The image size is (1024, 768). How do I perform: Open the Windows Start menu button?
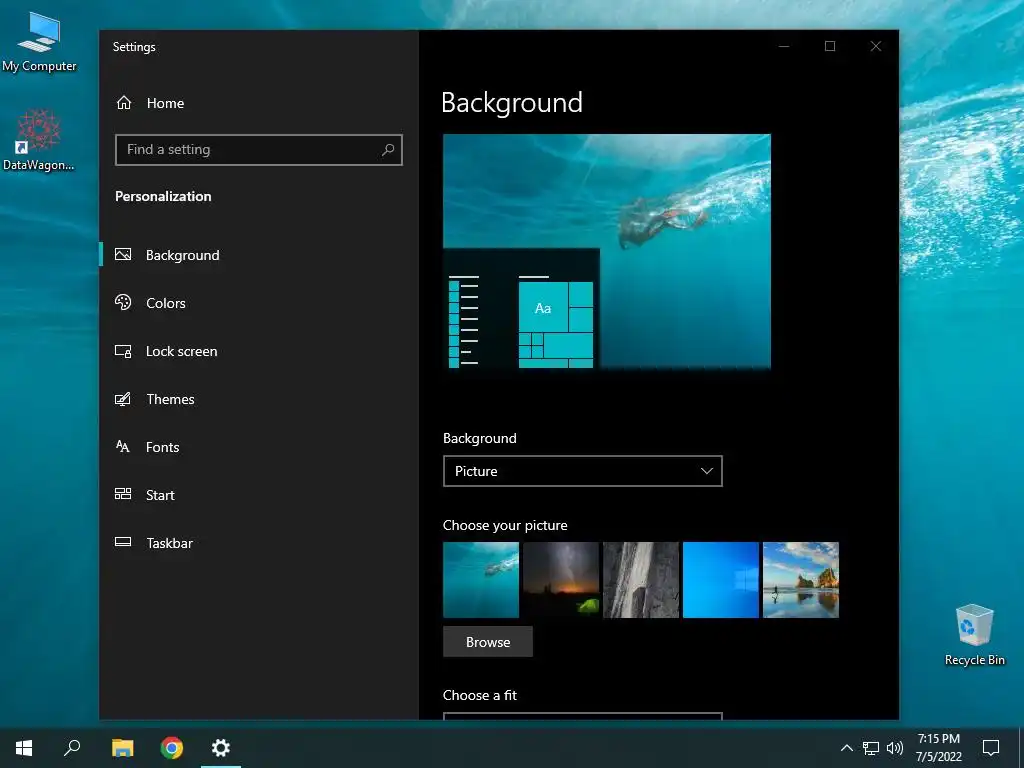pyautogui.click(x=24, y=748)
